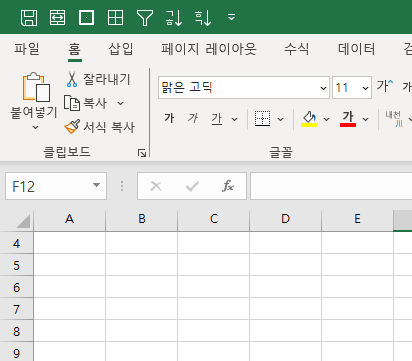Click 잘라내기 scissors button
Image resolution: width=412 pixels, height=361 pixels.
pos(99,79)
